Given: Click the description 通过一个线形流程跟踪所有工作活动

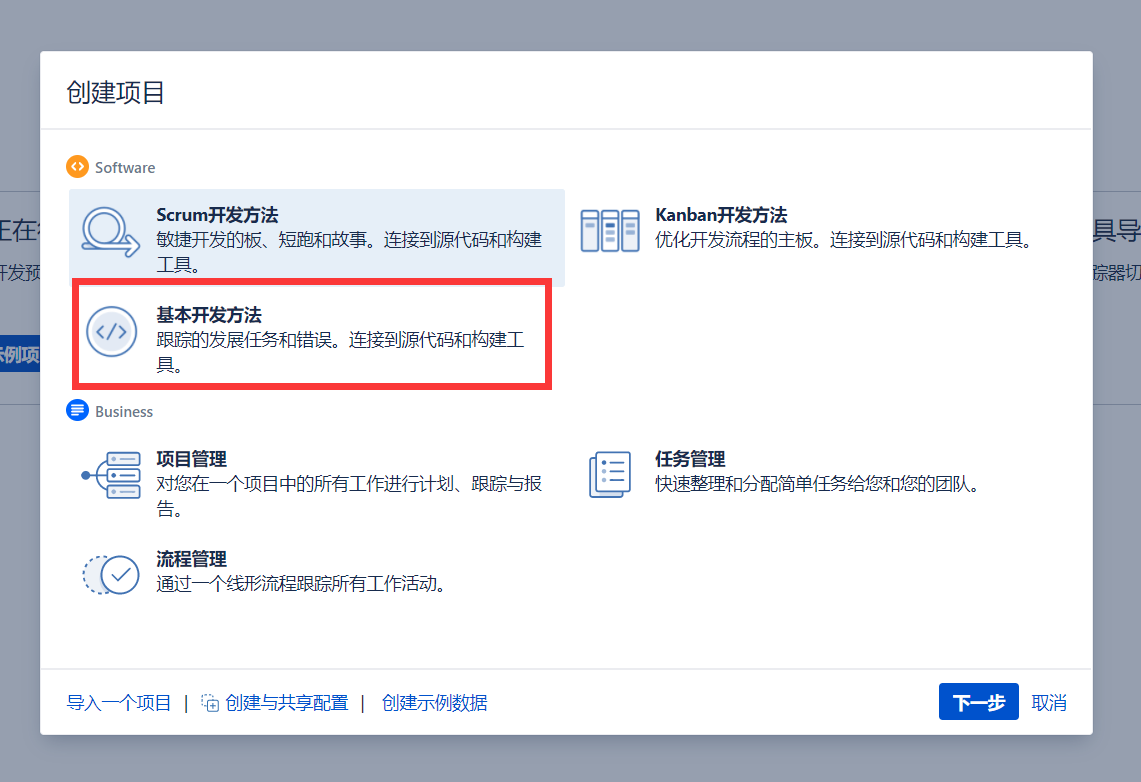Looking at the screenshot, I should pyautogui.click(x=301, y=583).
